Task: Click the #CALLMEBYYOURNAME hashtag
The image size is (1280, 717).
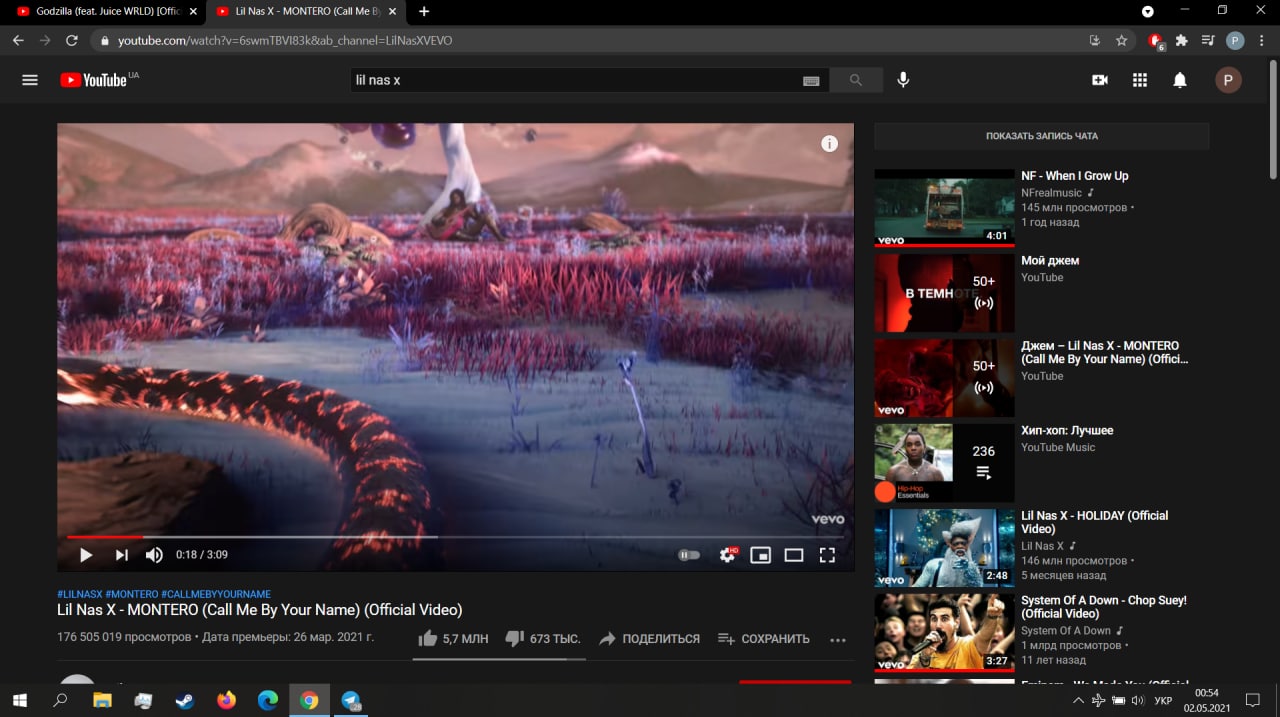Action: pos(216,594)
